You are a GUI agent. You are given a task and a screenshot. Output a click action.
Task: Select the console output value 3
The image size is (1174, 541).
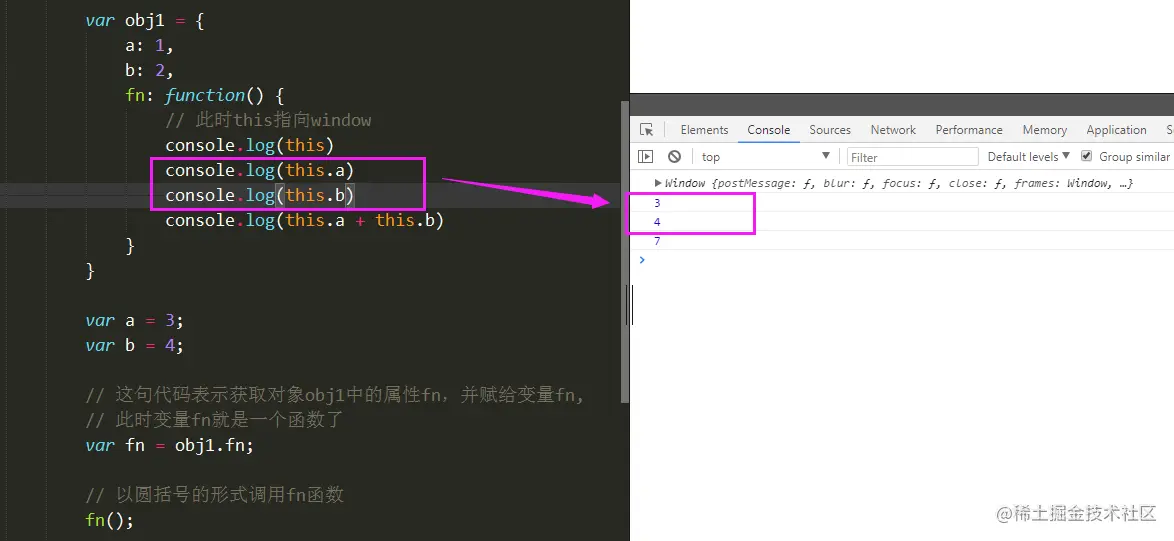[x=657, y=203]
